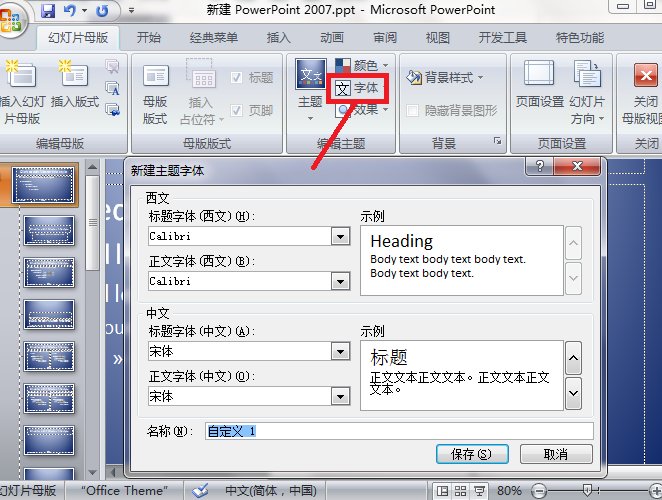Open the 颜色 (Colors) theme dropdown
Image resolution: width=662 pixels, height=500 pixels.
362,65
